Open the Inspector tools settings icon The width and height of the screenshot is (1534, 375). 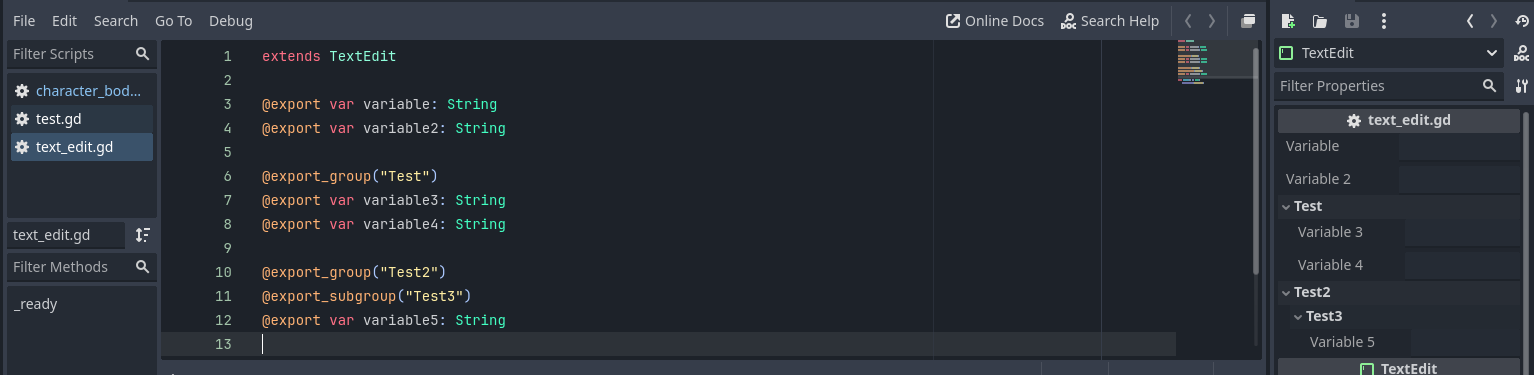click(1521, 86)
